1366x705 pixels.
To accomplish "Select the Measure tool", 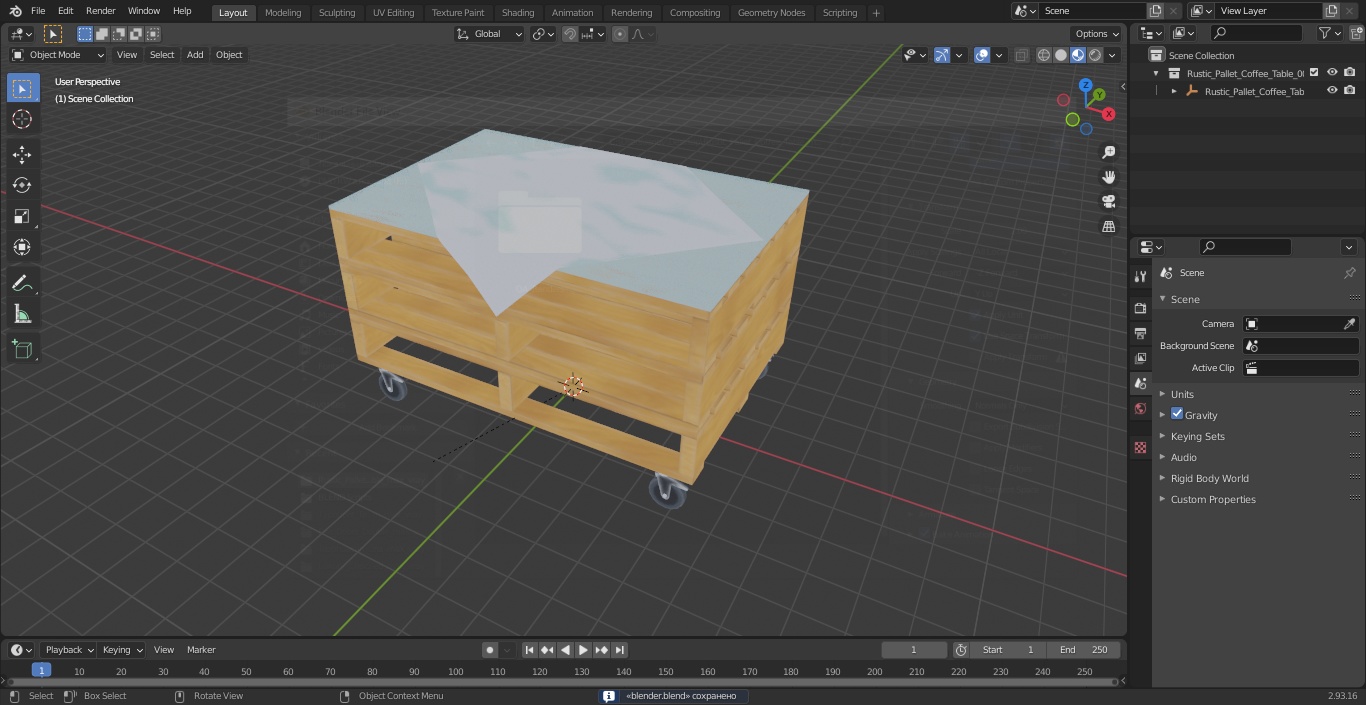I will tap(22, 314).
